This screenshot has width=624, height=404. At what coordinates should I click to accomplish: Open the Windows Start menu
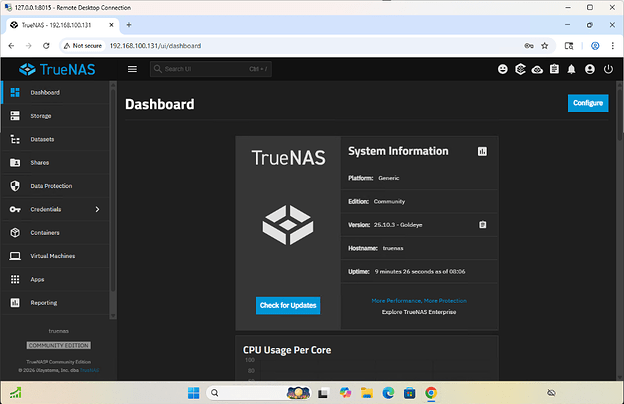point(193,393)
